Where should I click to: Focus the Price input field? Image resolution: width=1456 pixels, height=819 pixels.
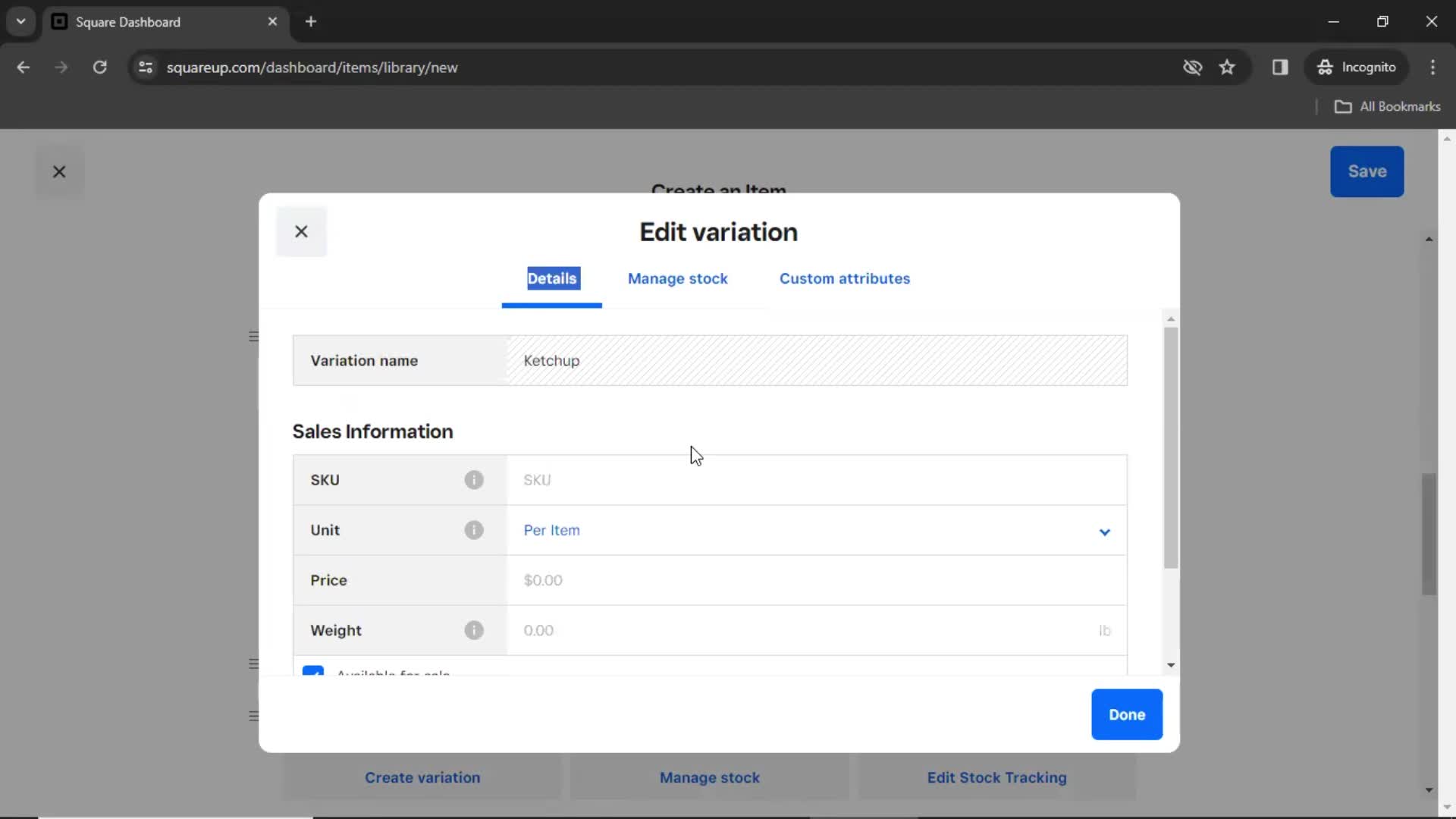click(x=817, y=580)
